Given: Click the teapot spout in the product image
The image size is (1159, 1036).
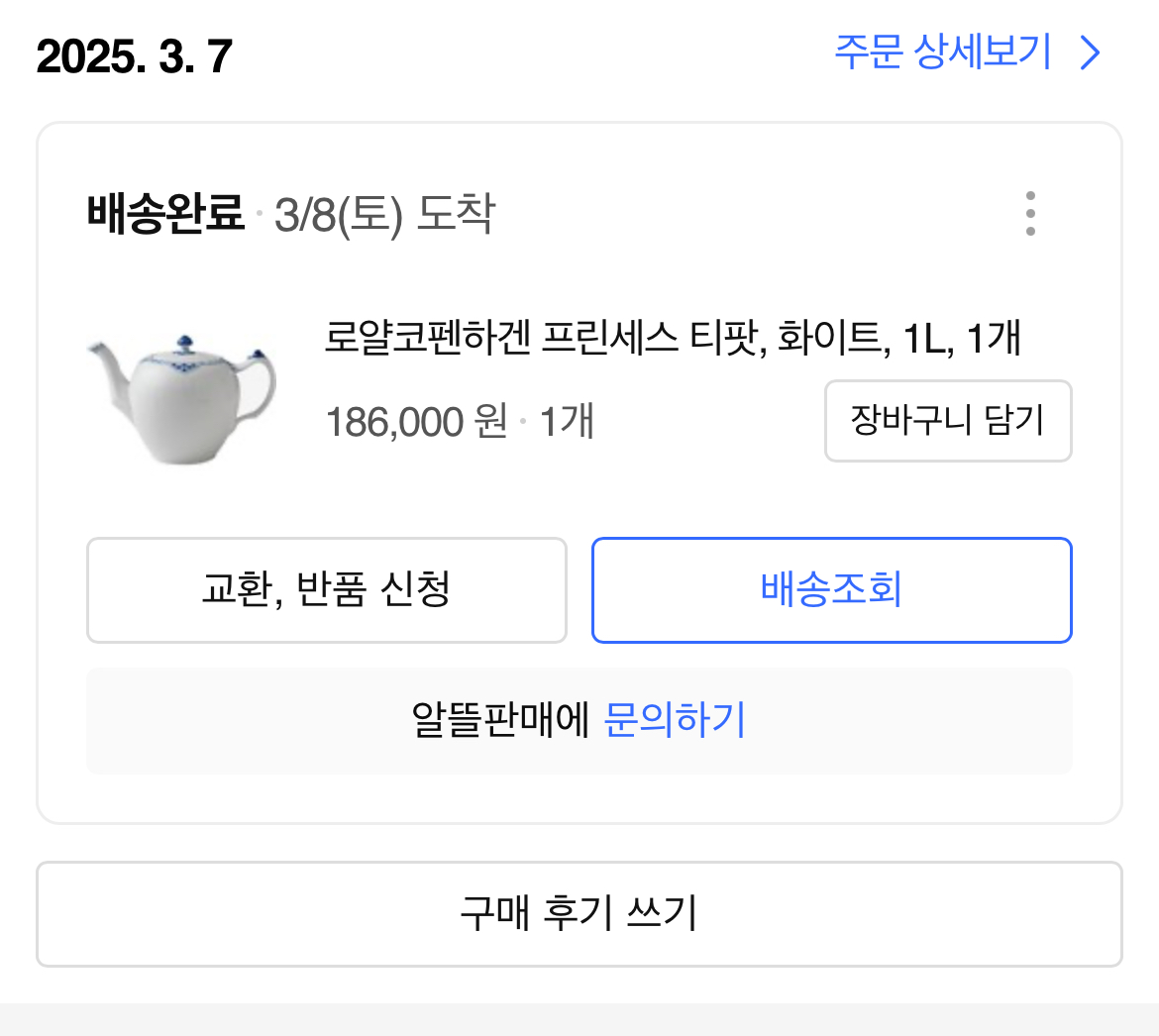Looking at the screenshot, I should [x=104, y=357].
